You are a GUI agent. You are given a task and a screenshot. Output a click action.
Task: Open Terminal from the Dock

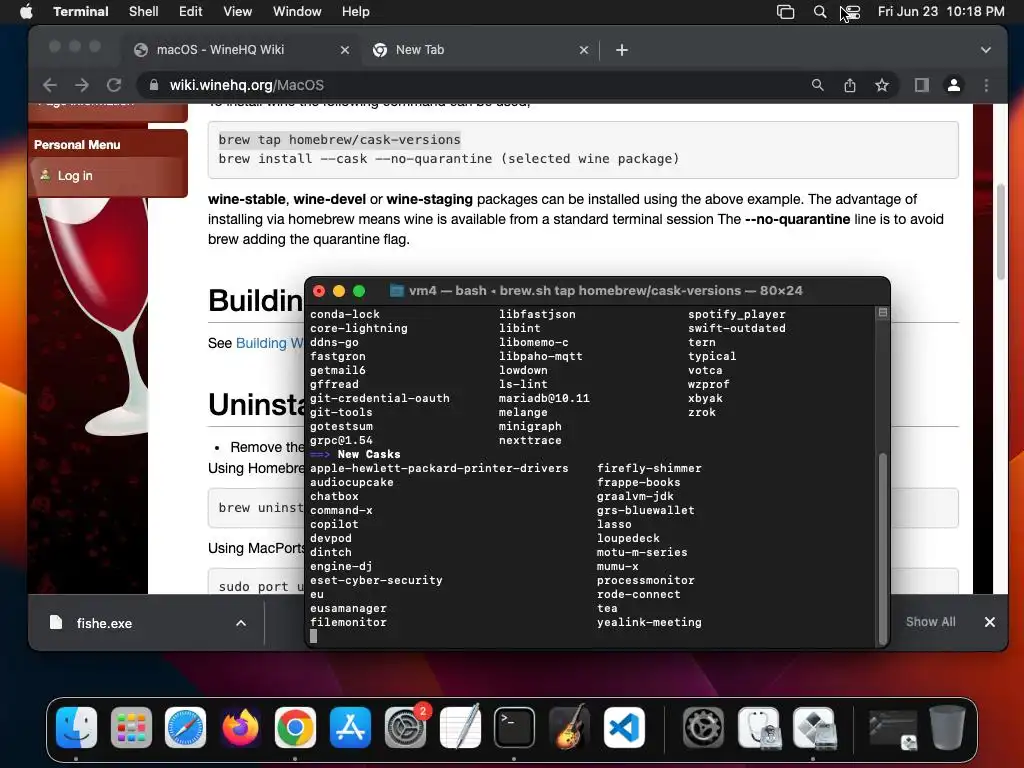click(x=514, y=728)
